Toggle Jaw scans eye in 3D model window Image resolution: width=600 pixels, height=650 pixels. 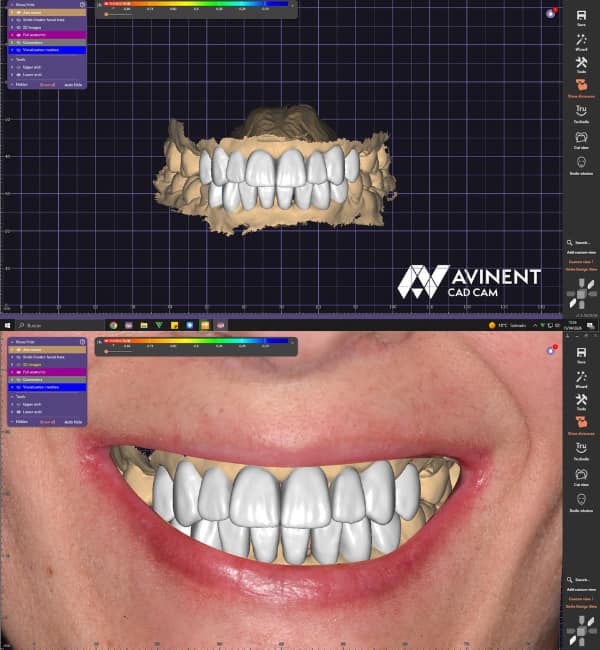19,12
